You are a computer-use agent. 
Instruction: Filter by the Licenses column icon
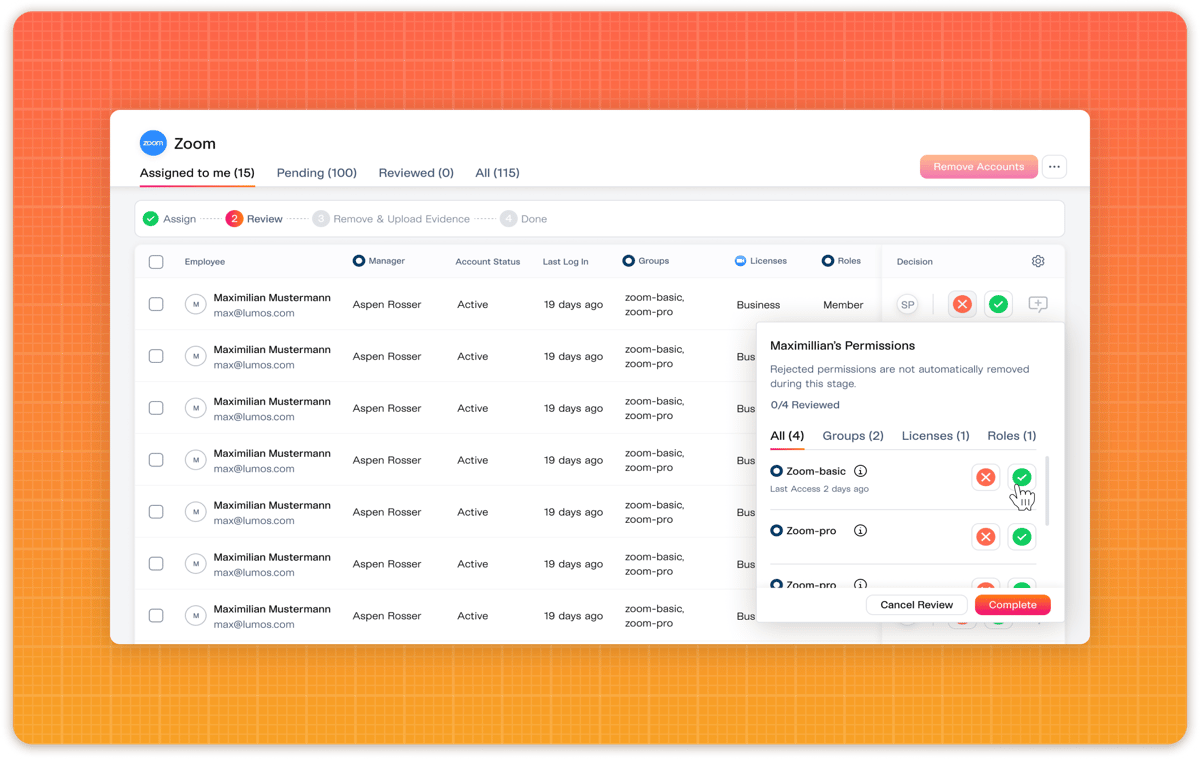[x=740, y=261]
